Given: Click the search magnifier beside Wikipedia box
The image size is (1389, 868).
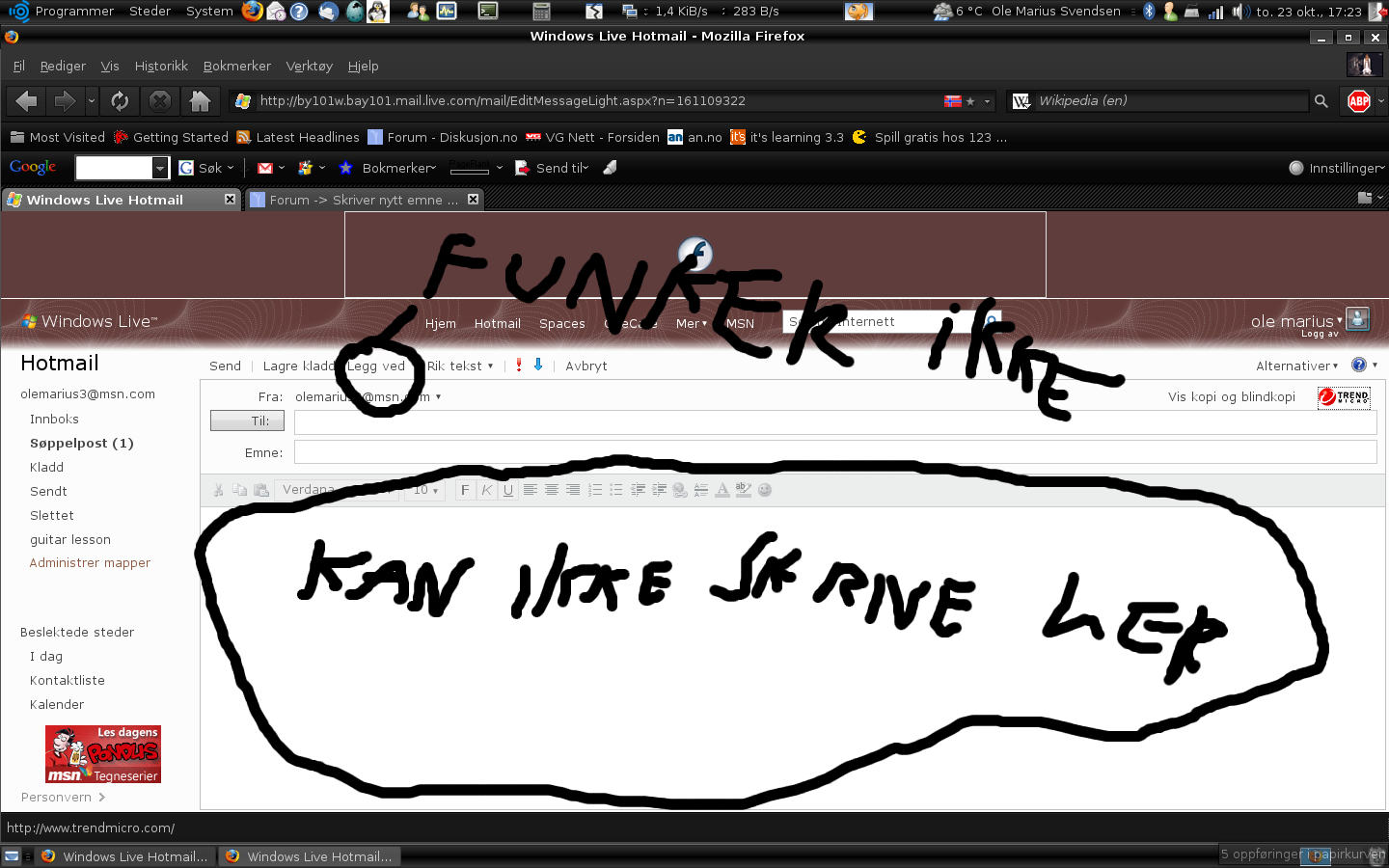Looking at the screenshot, I should (1321, 100).
